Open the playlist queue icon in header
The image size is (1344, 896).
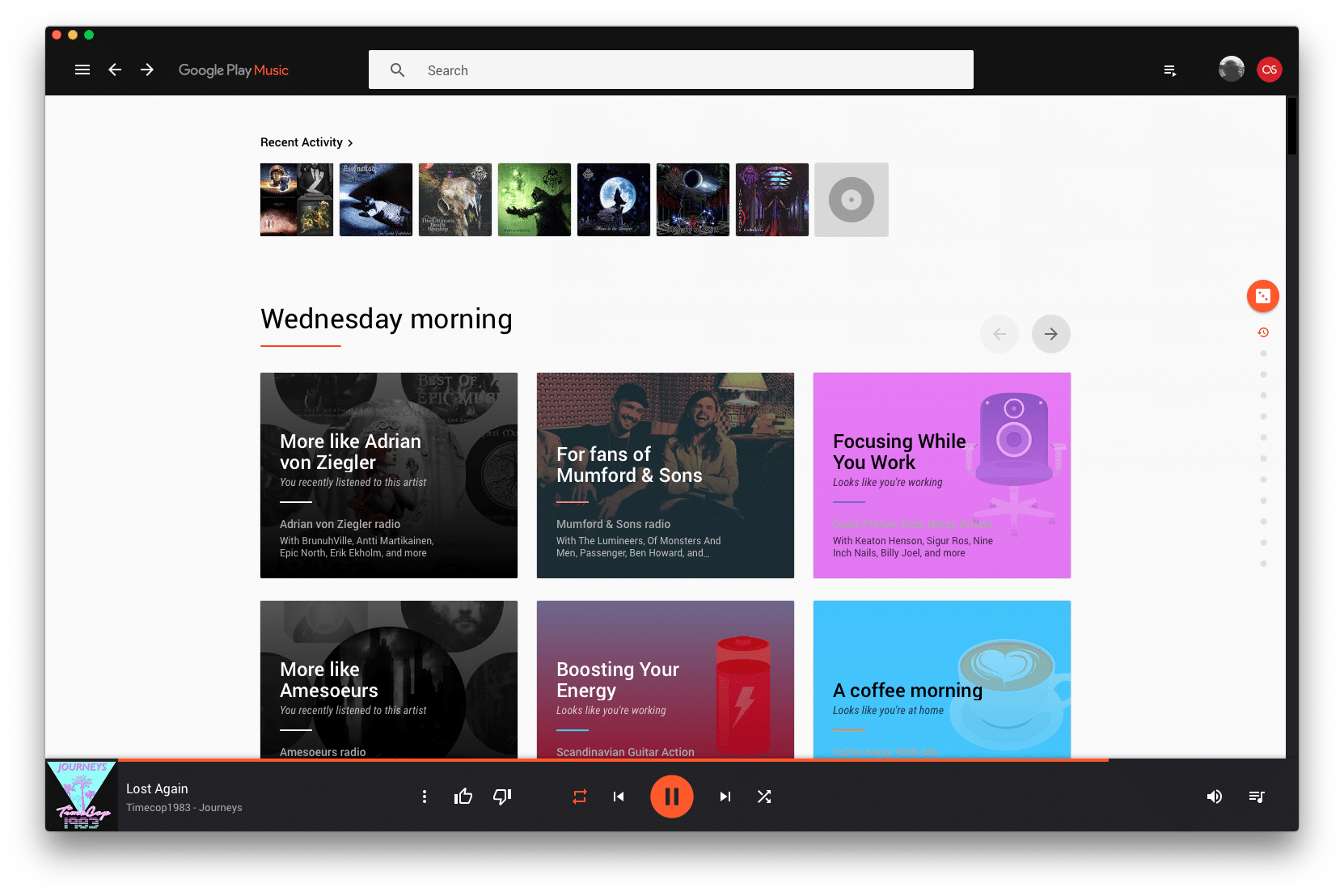tap(1169, 70)
